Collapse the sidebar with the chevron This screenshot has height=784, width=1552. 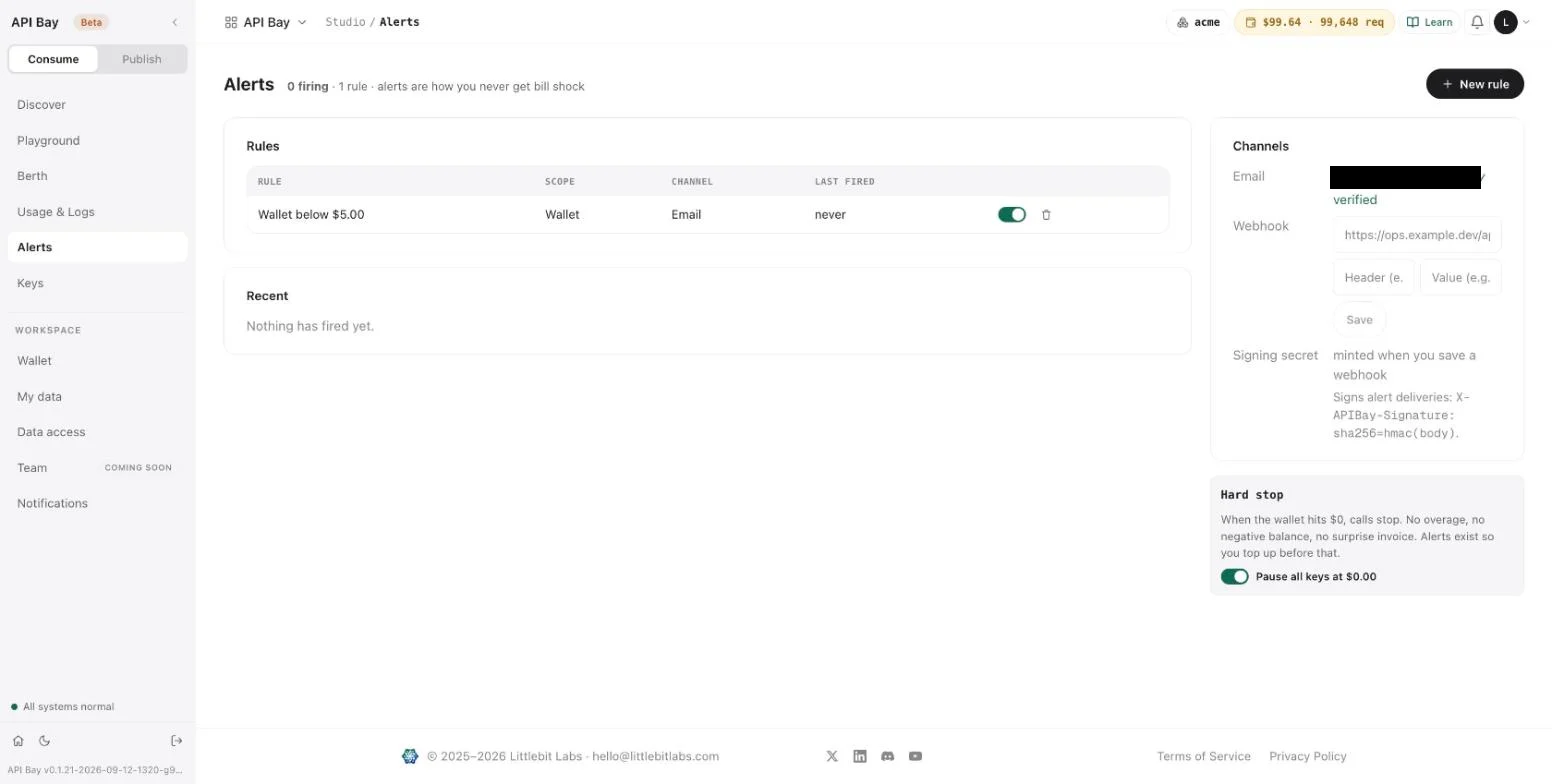[175, 22]
